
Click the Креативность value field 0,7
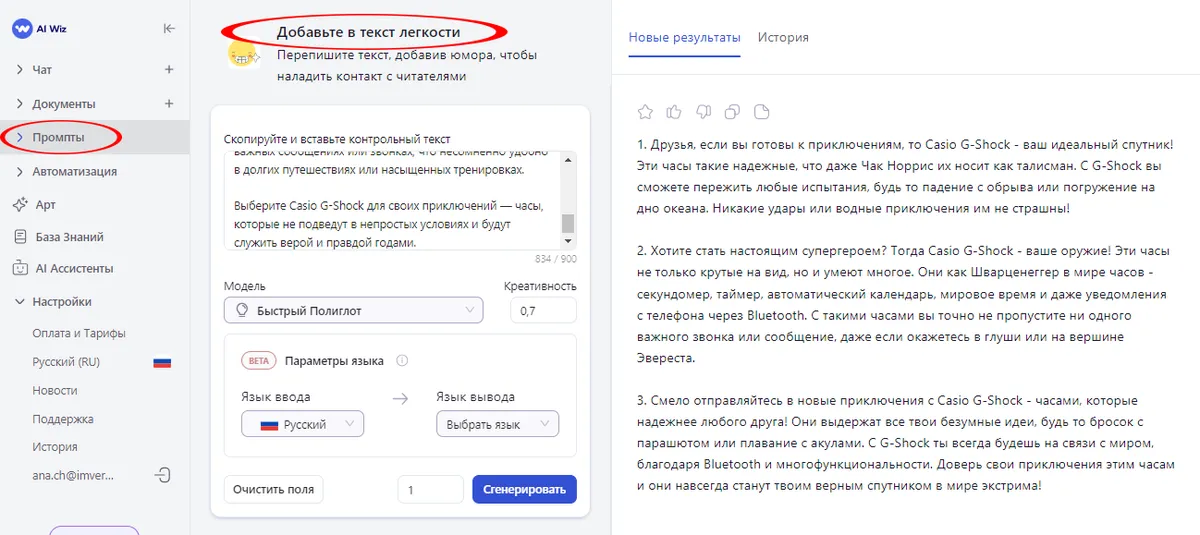[543, 311]
